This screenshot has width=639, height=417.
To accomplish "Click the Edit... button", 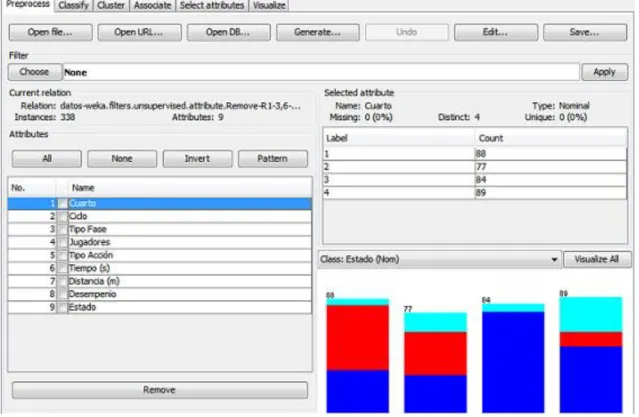I will [496, 32].
